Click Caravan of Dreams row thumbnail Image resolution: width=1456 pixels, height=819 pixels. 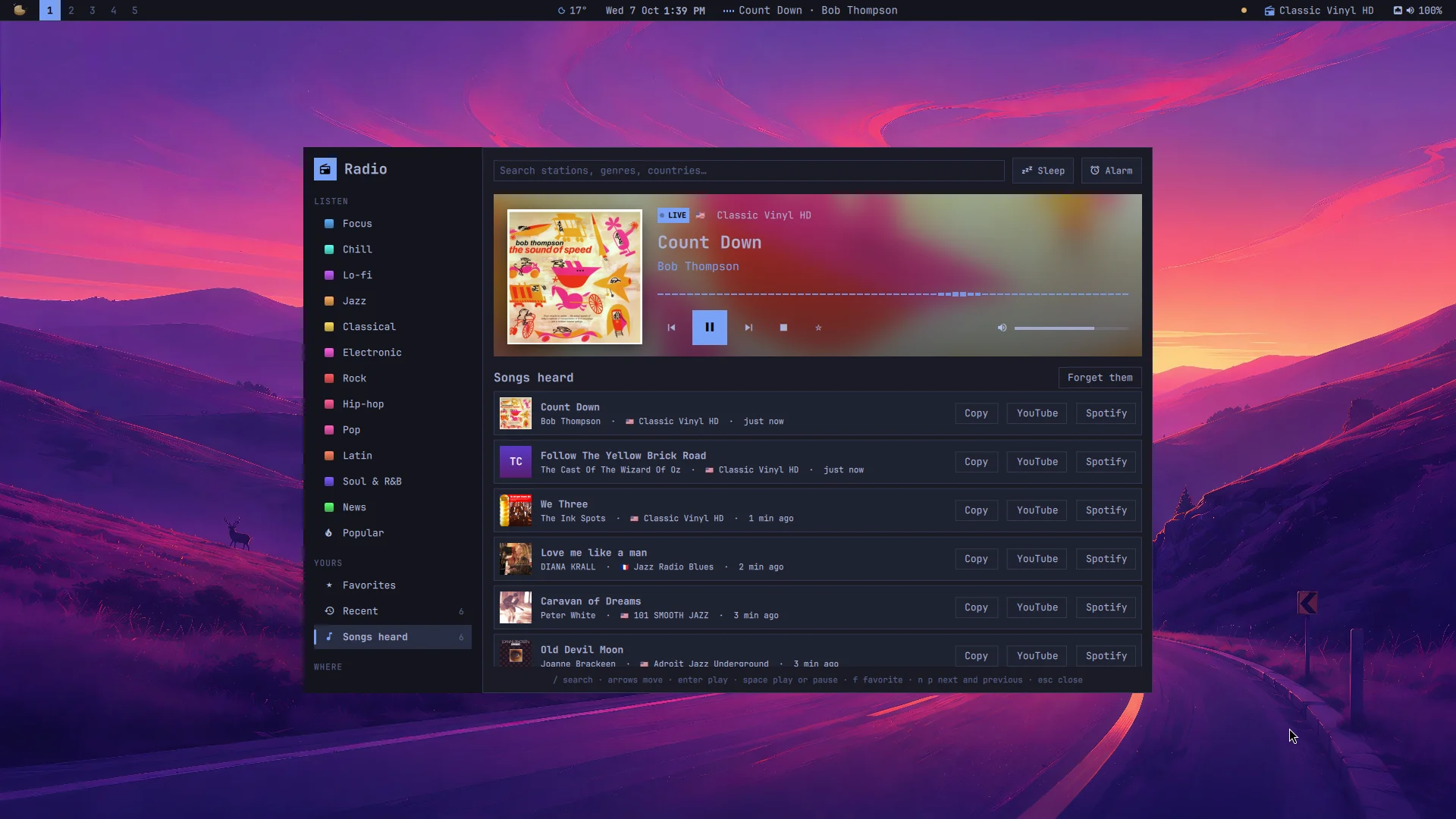[x=516, y=607]
